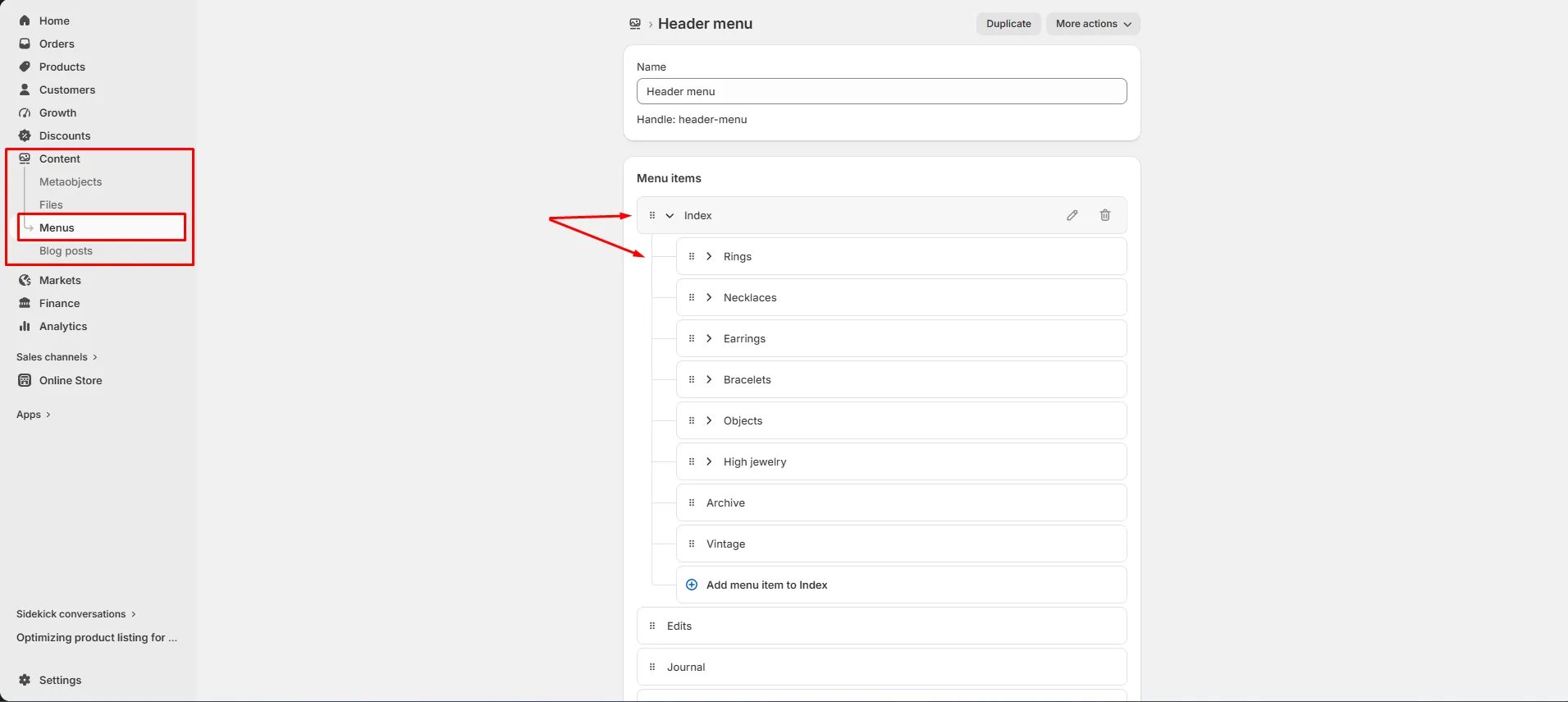This screenshot has height=702, width=1568.
Task: Click the drag handle of Rings item
Action: pos(692,256)
